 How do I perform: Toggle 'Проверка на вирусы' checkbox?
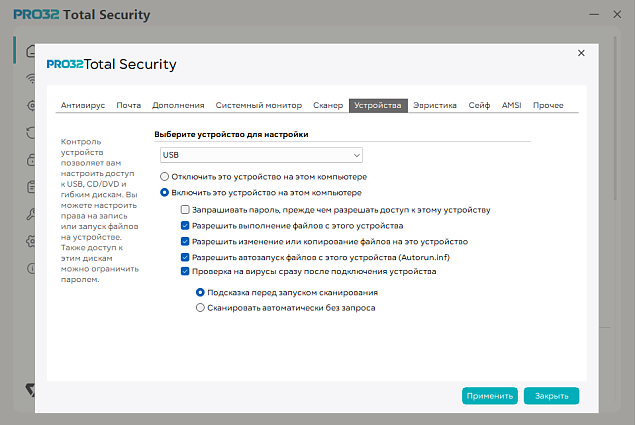[x=185, y=271]
